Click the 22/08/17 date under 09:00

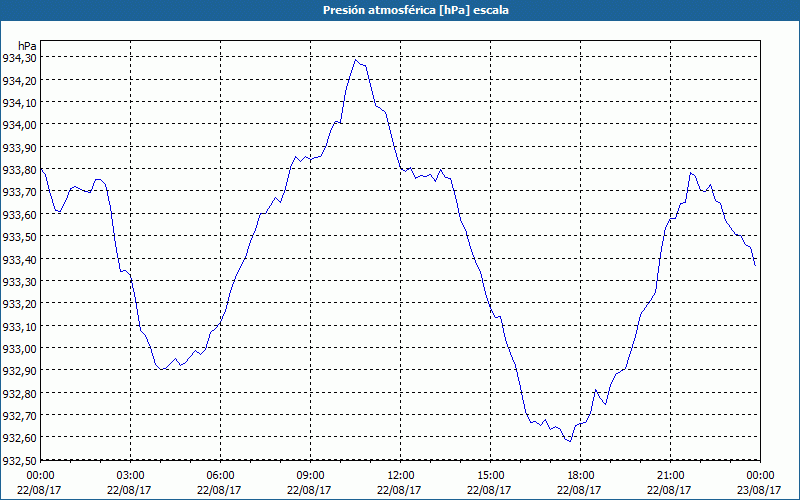tap(309, 490)
